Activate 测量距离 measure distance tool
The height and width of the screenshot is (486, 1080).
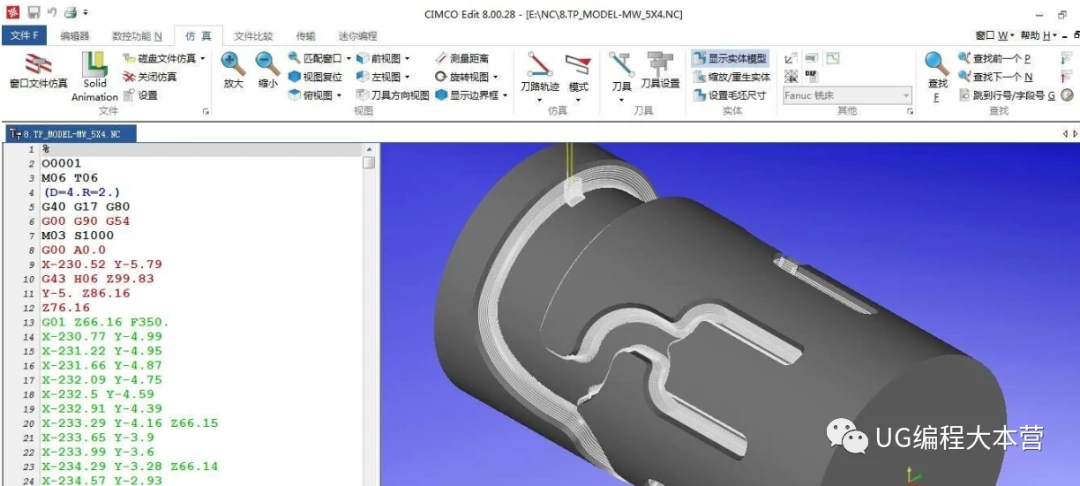click(x=464, y=59)
